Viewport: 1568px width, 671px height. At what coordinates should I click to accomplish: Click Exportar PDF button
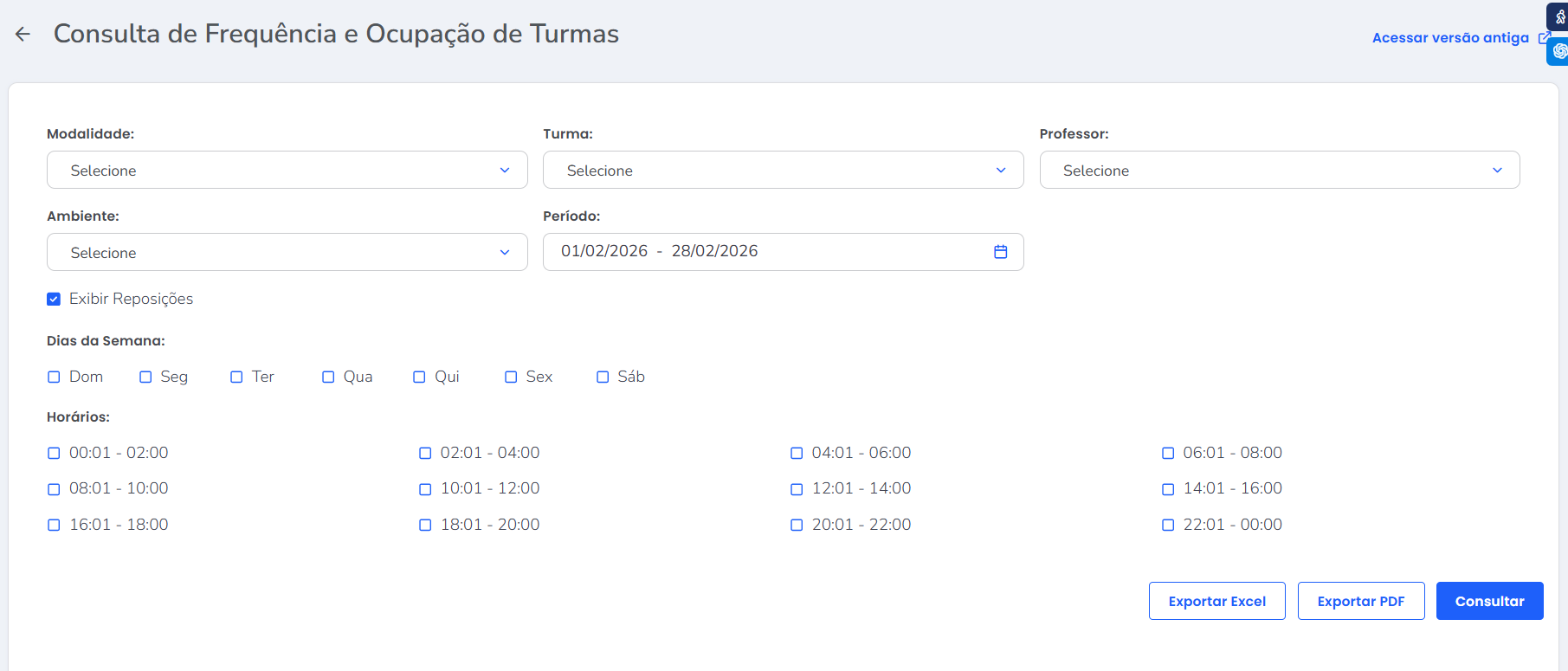pos(1360,601)
